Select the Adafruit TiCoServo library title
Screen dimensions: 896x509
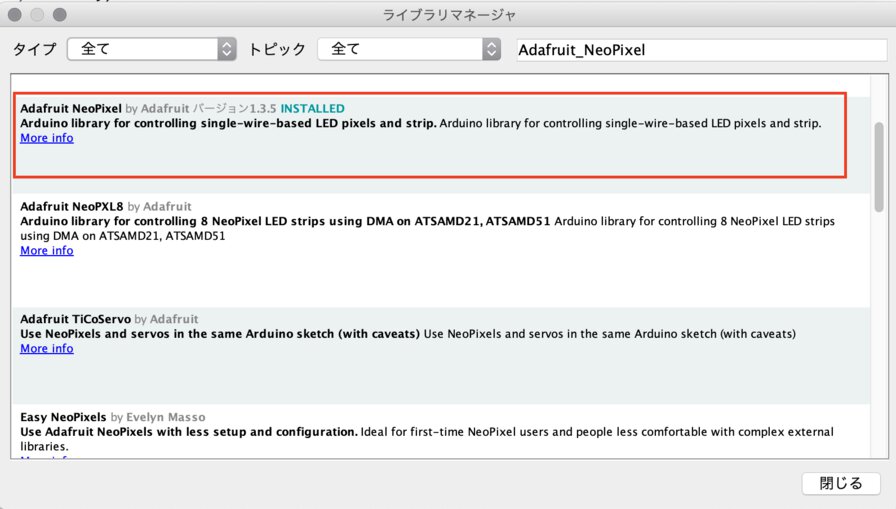pyautogui.click(x=75, y=319)
